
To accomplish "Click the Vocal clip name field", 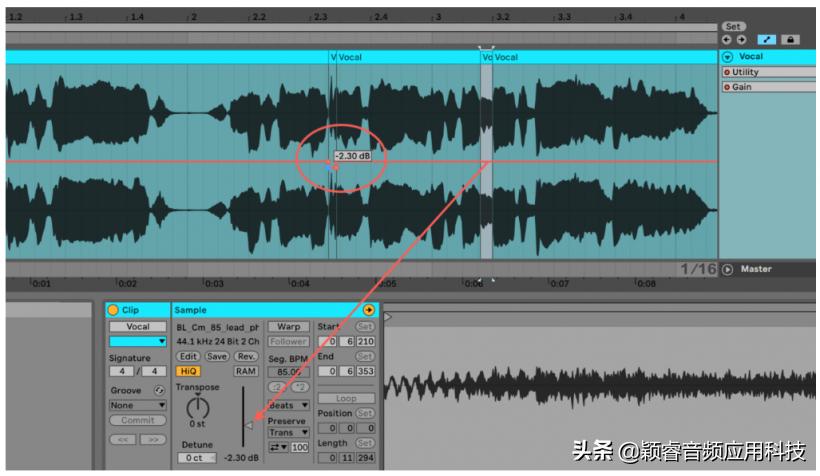I will [x=138, y=326].
